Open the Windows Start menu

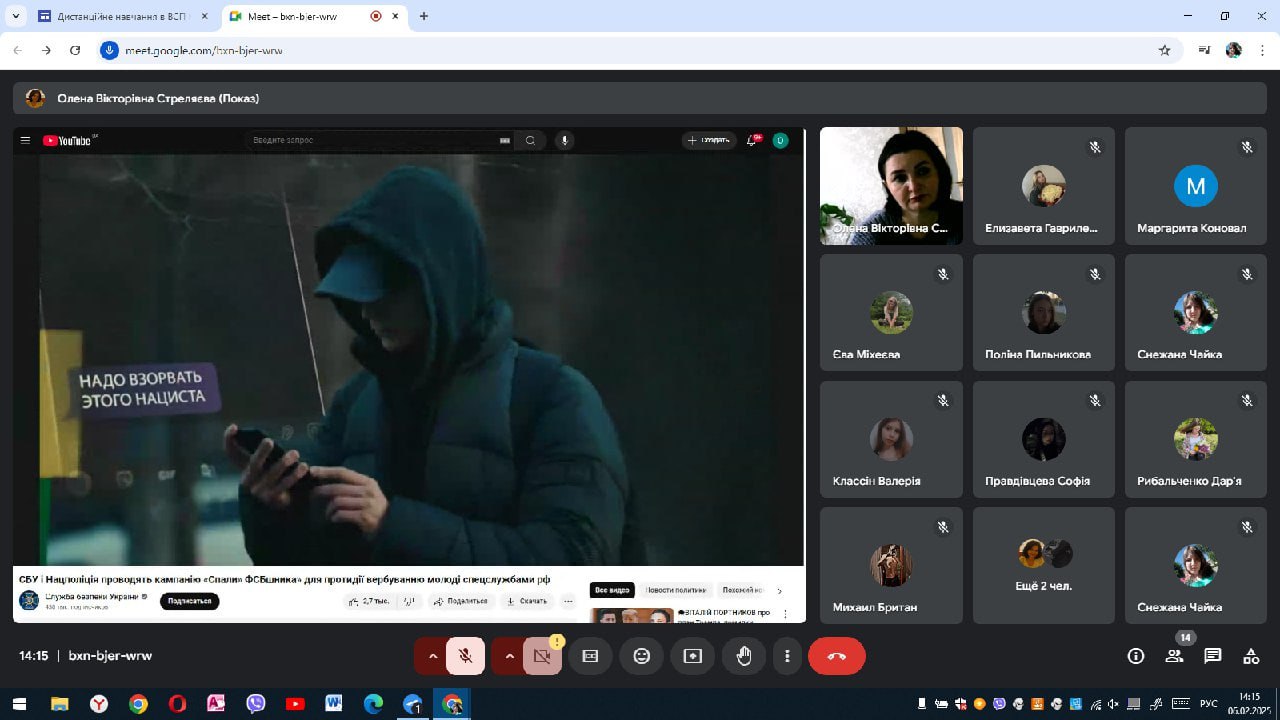(x=19, y=704)
